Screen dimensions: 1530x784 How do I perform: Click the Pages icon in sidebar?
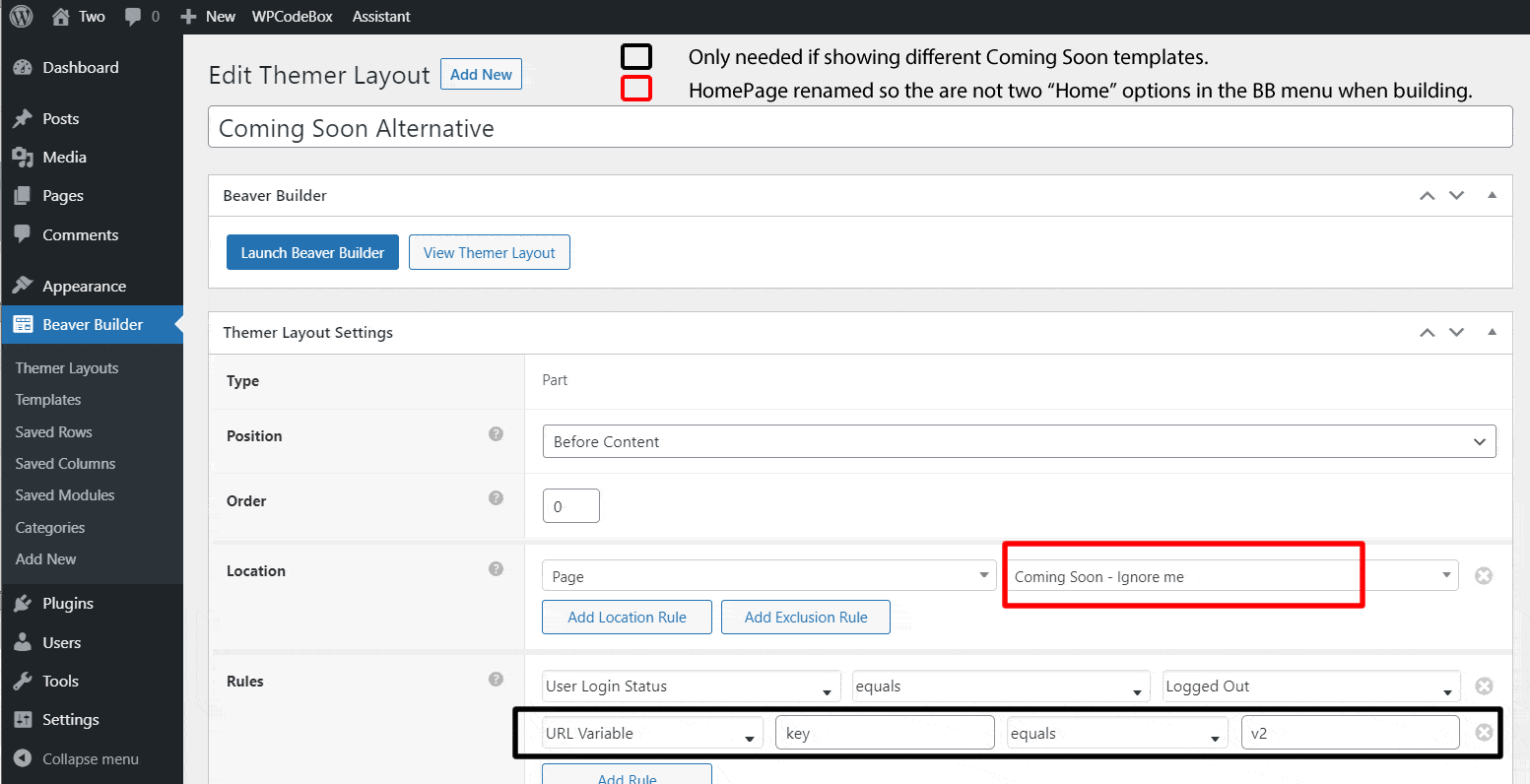click(22, 196)
